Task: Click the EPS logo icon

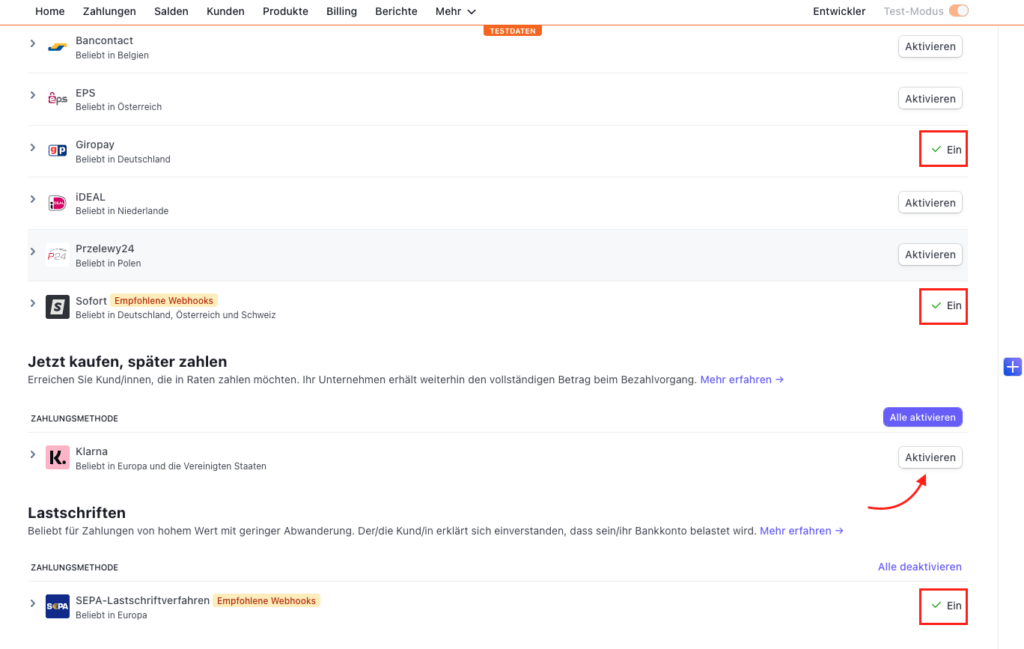Action: (57, 99)
